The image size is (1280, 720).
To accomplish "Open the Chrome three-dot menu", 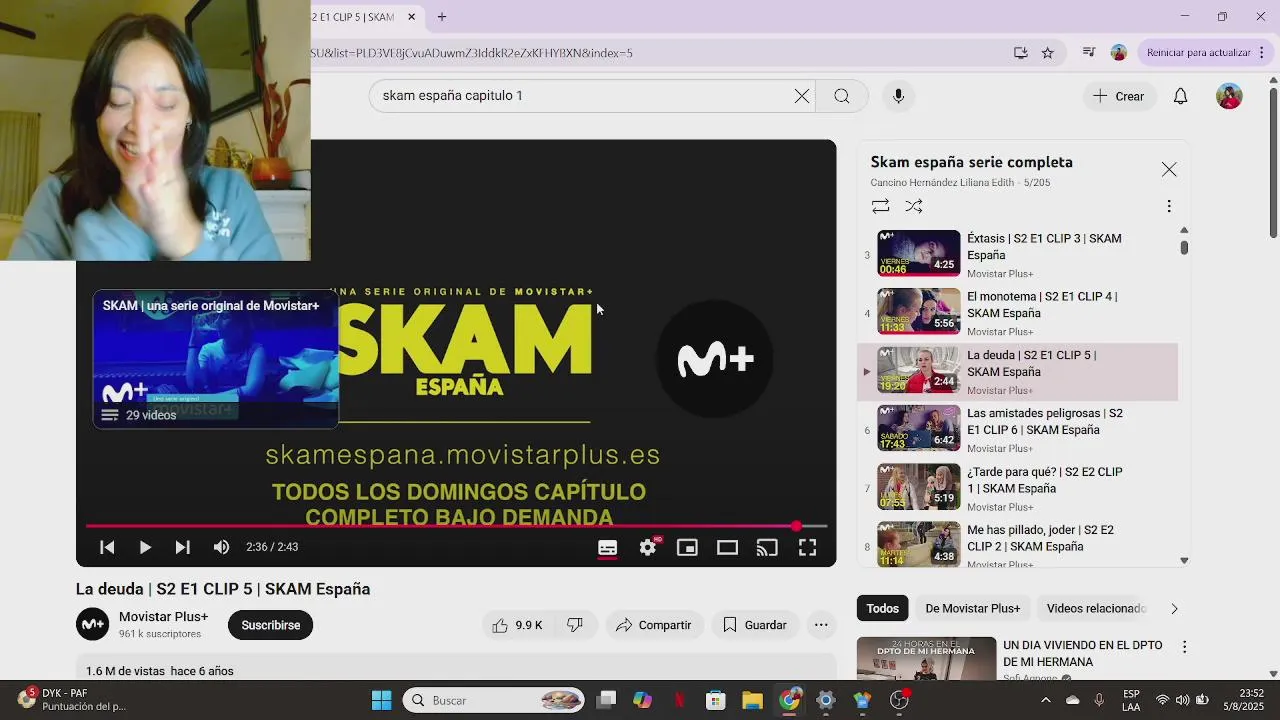I will pyautogui.click(x=1264, y=53).
